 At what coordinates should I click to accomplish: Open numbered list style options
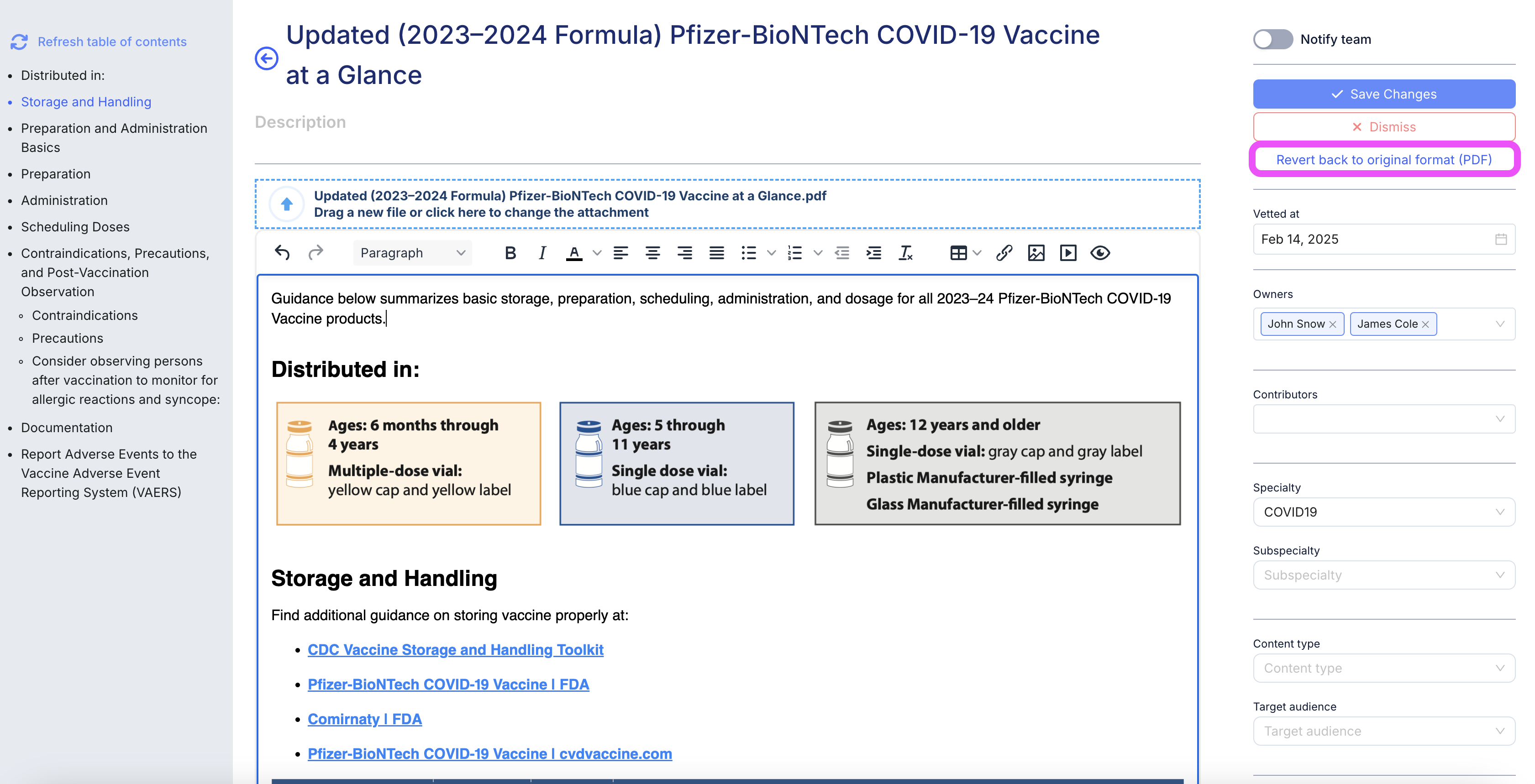click(818, 253)
